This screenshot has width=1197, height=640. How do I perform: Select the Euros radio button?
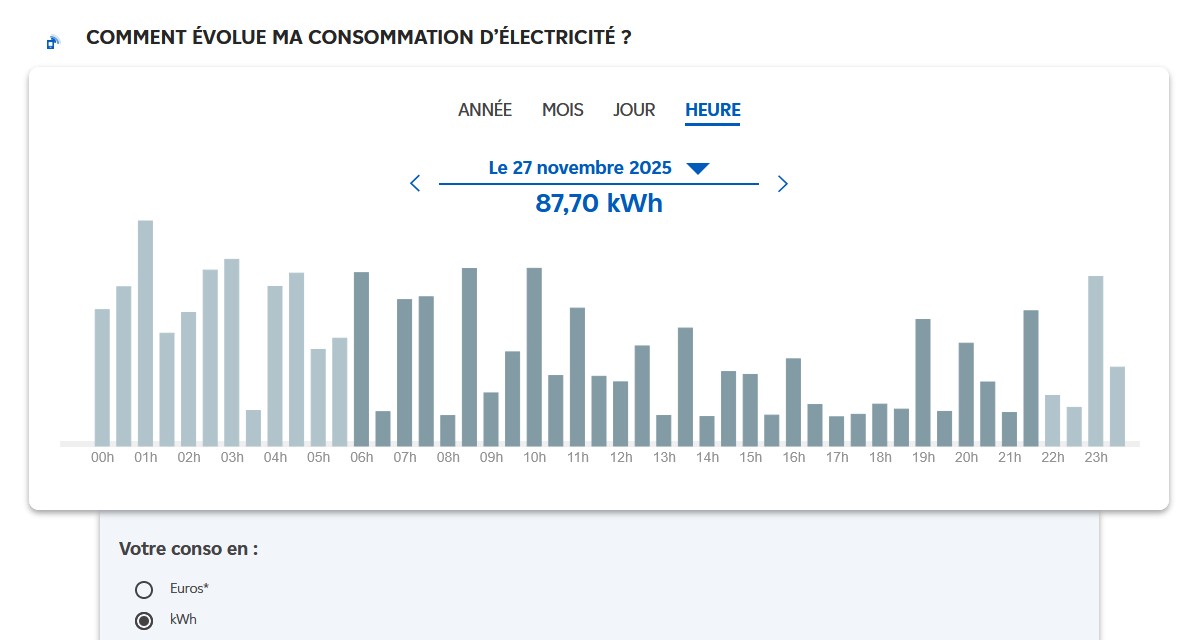coord(144,589)
